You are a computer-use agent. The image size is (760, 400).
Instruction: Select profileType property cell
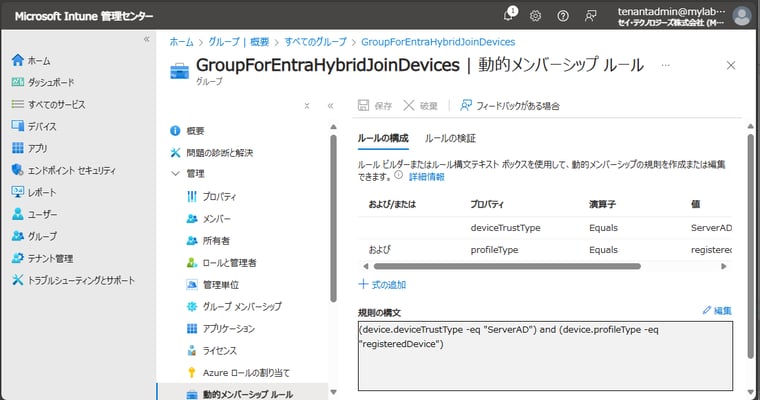point(494,250)
